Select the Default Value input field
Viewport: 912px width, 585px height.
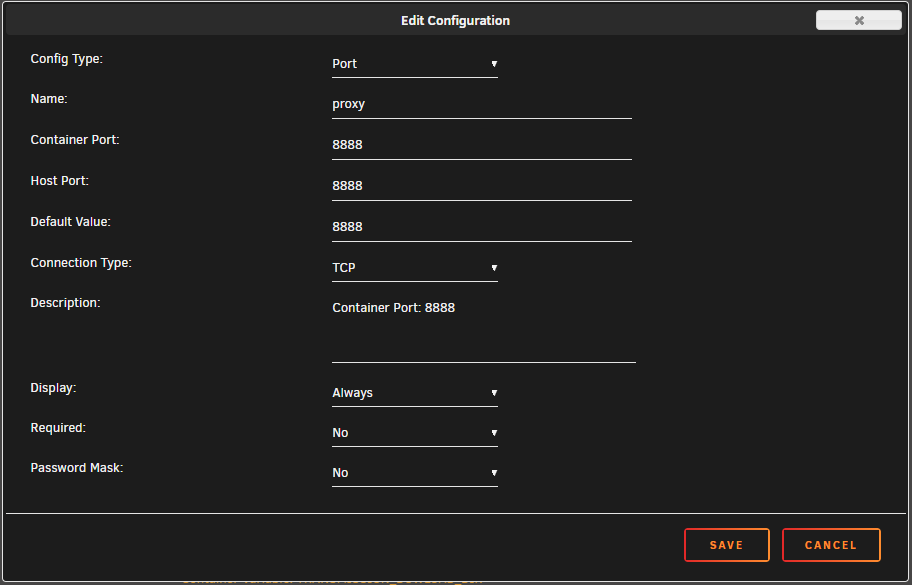coord(482,227)
